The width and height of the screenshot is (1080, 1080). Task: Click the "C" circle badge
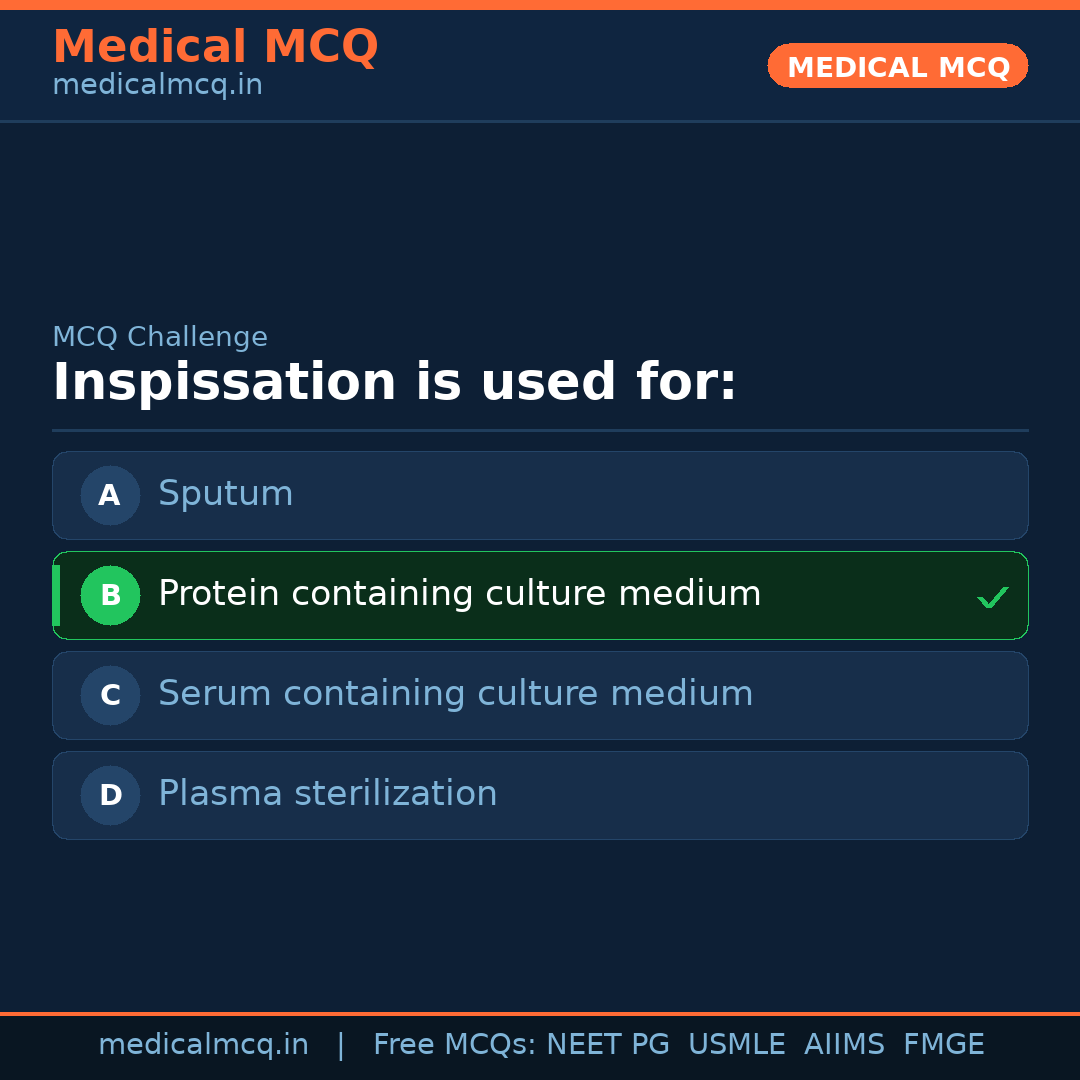tap(110, 695)
